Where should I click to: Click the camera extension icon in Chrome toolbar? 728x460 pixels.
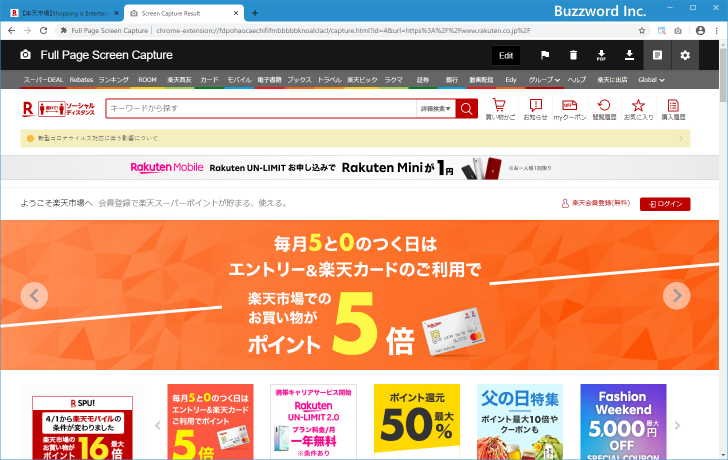click(678, 31)
